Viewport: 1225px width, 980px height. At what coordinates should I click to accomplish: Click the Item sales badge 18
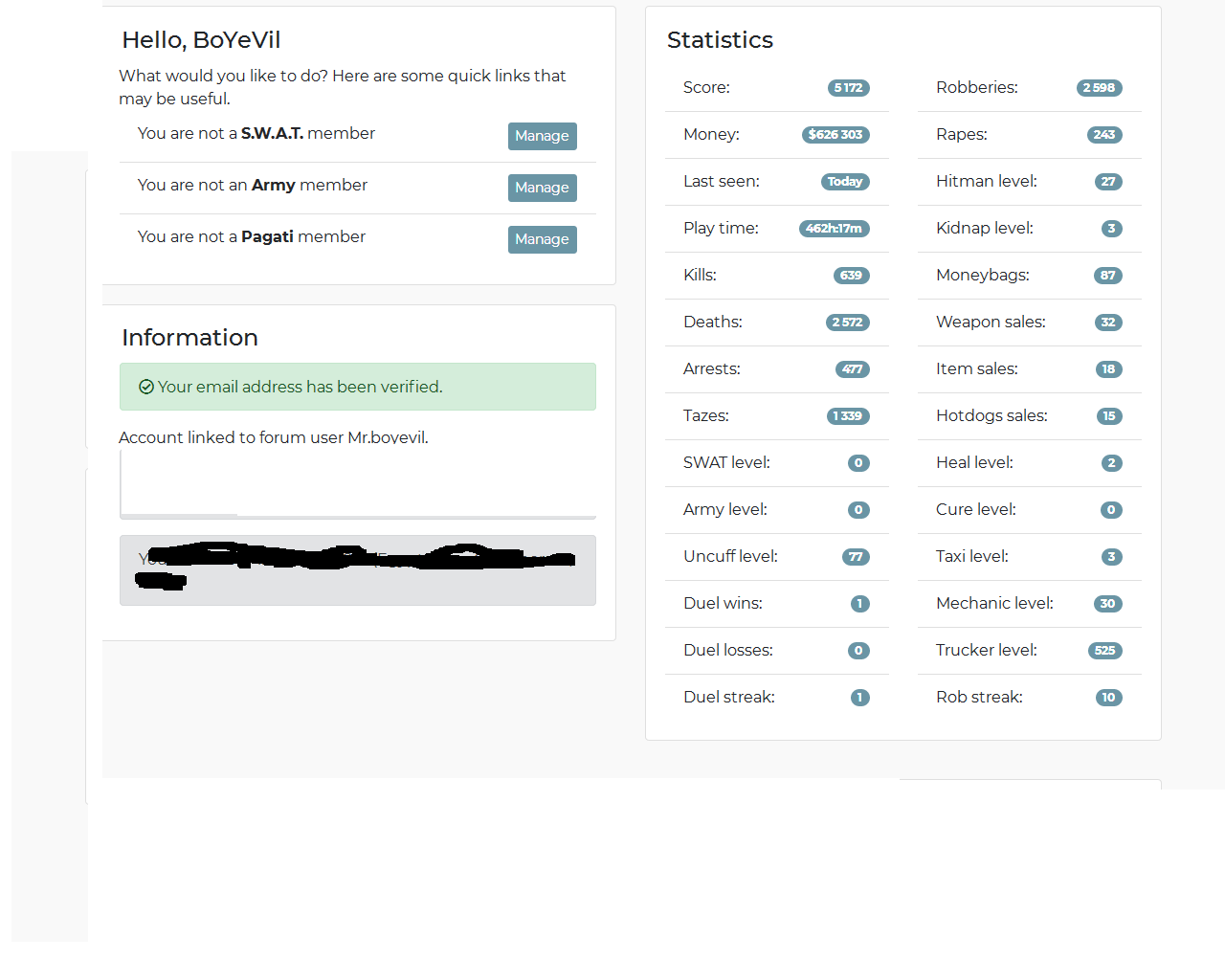(1109, 369)
